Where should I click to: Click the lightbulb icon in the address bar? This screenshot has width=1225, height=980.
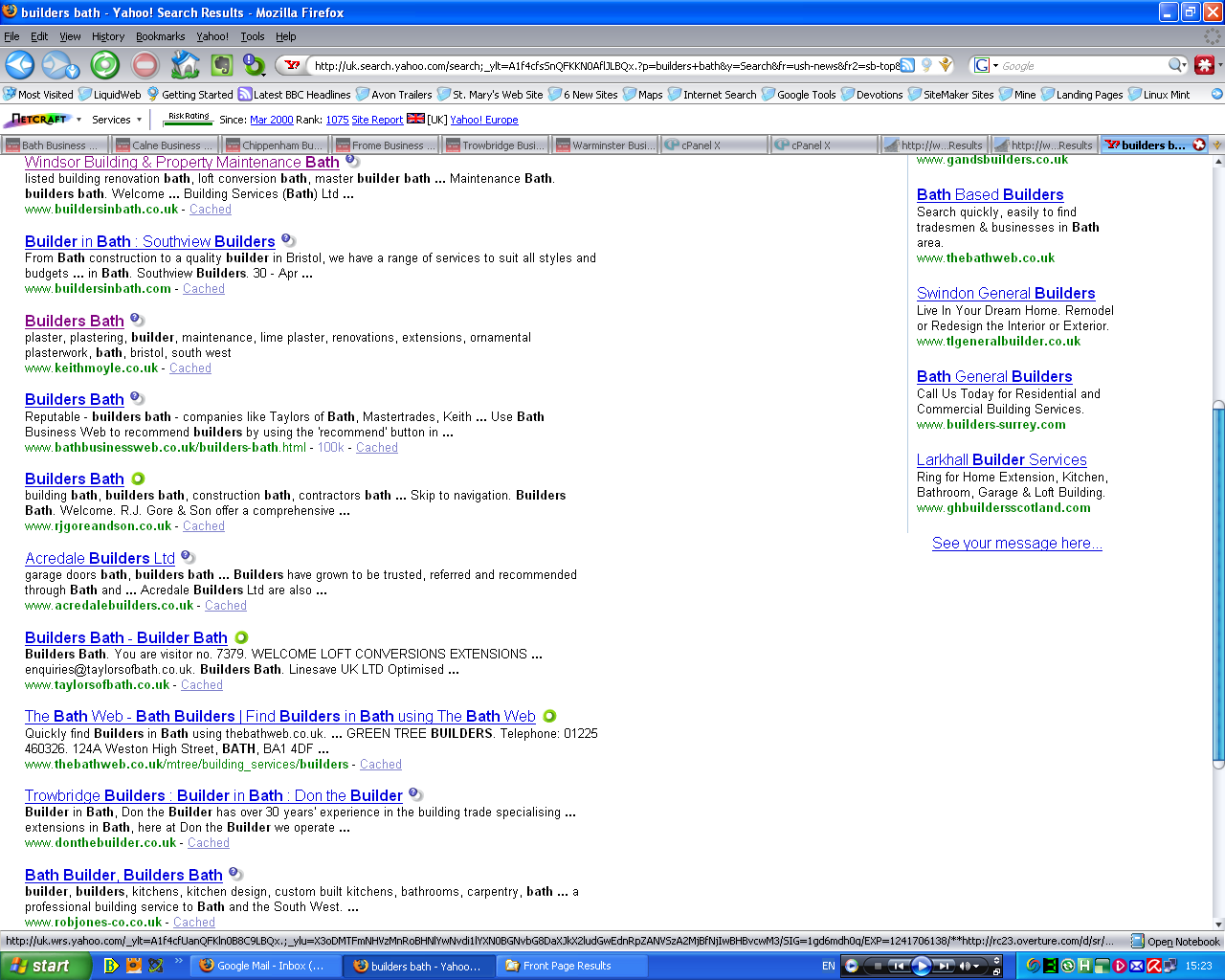[x=926, y=65]
